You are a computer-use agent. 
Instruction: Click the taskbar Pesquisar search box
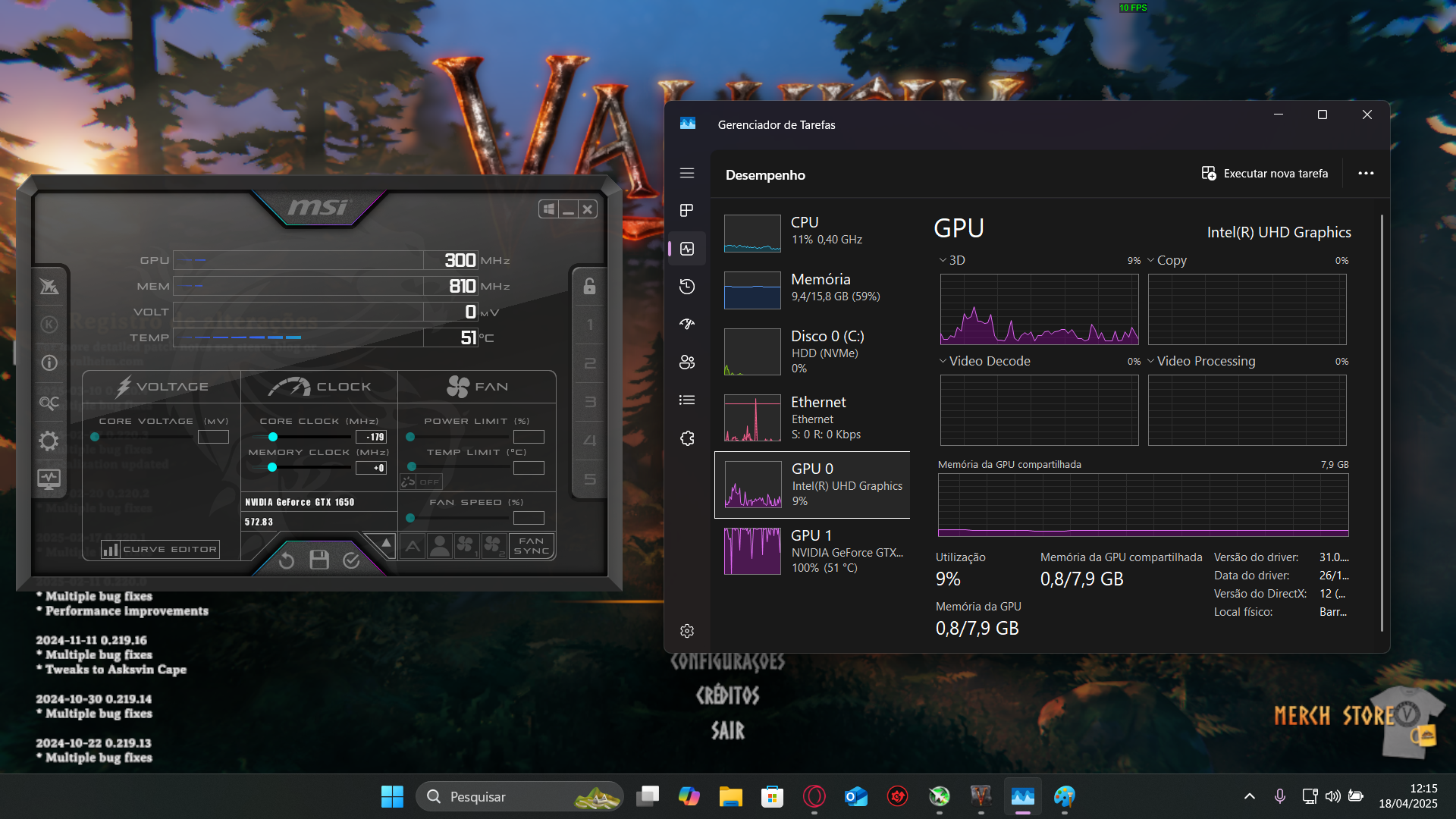[519, 796]
